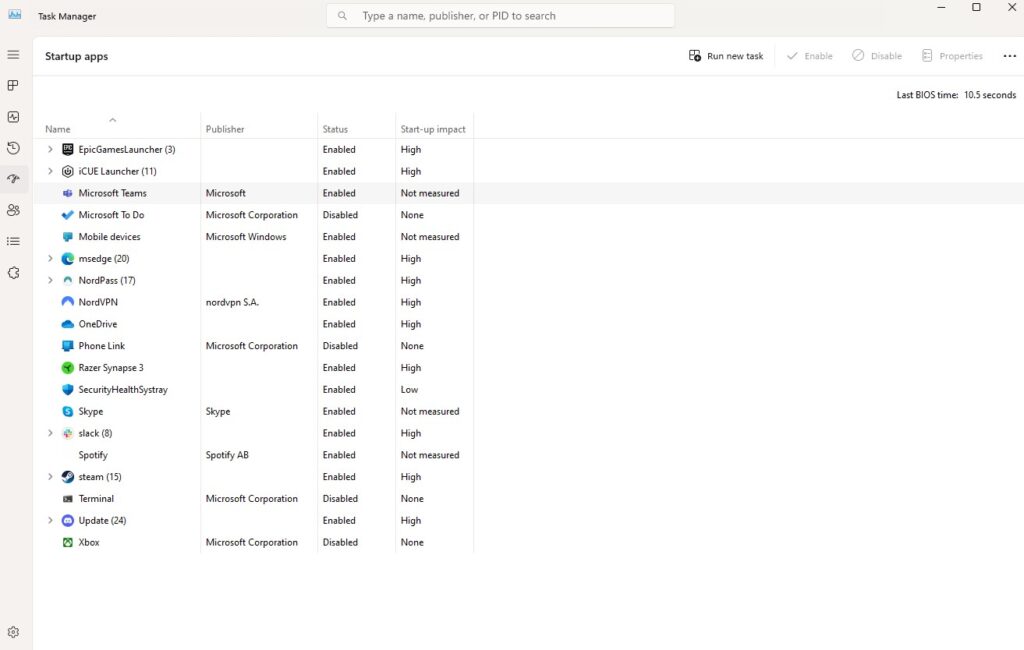
Task: Click the Microsoft Teams app icon
Action: click(x=67, y=193)
